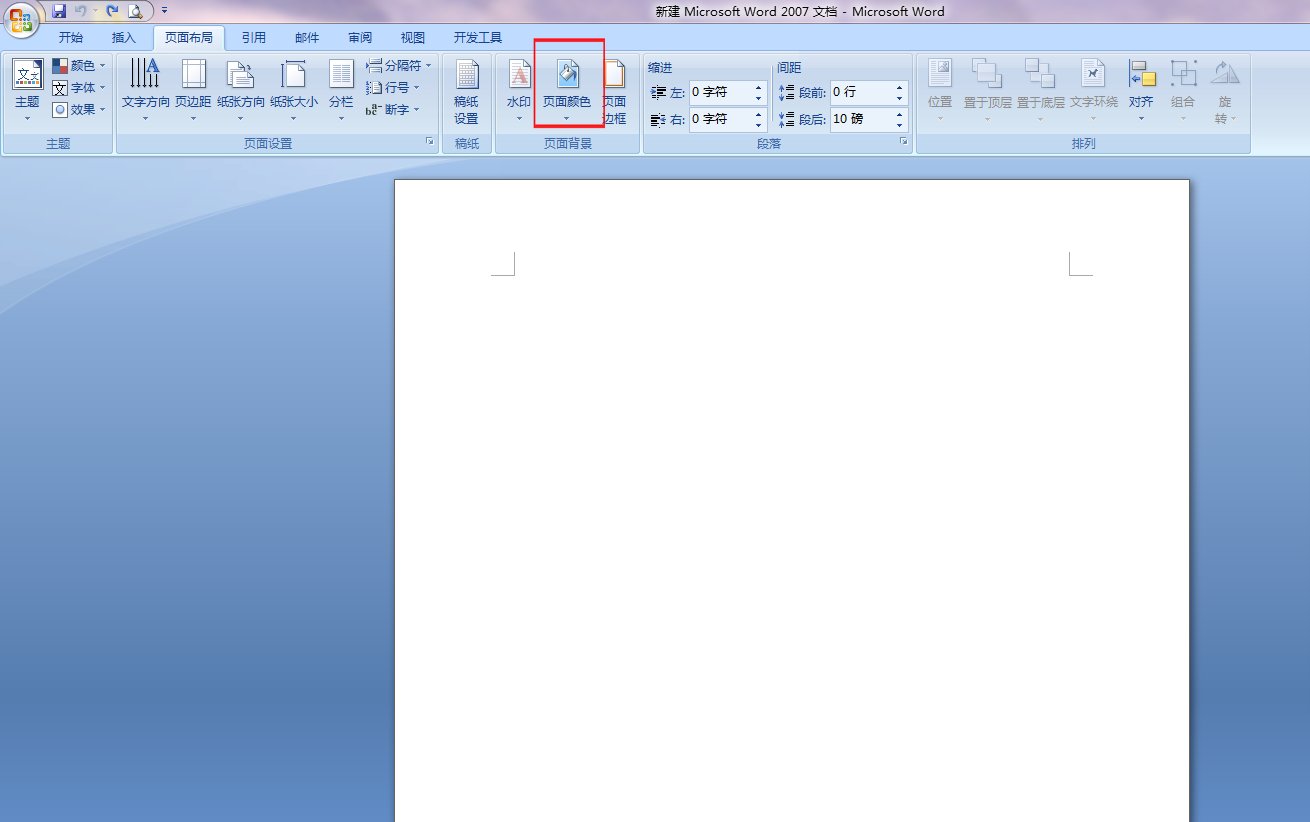Open the 页面设置 dialog launcher
The width and height of the screenshot is (1310, 822).
click(430, 143)
